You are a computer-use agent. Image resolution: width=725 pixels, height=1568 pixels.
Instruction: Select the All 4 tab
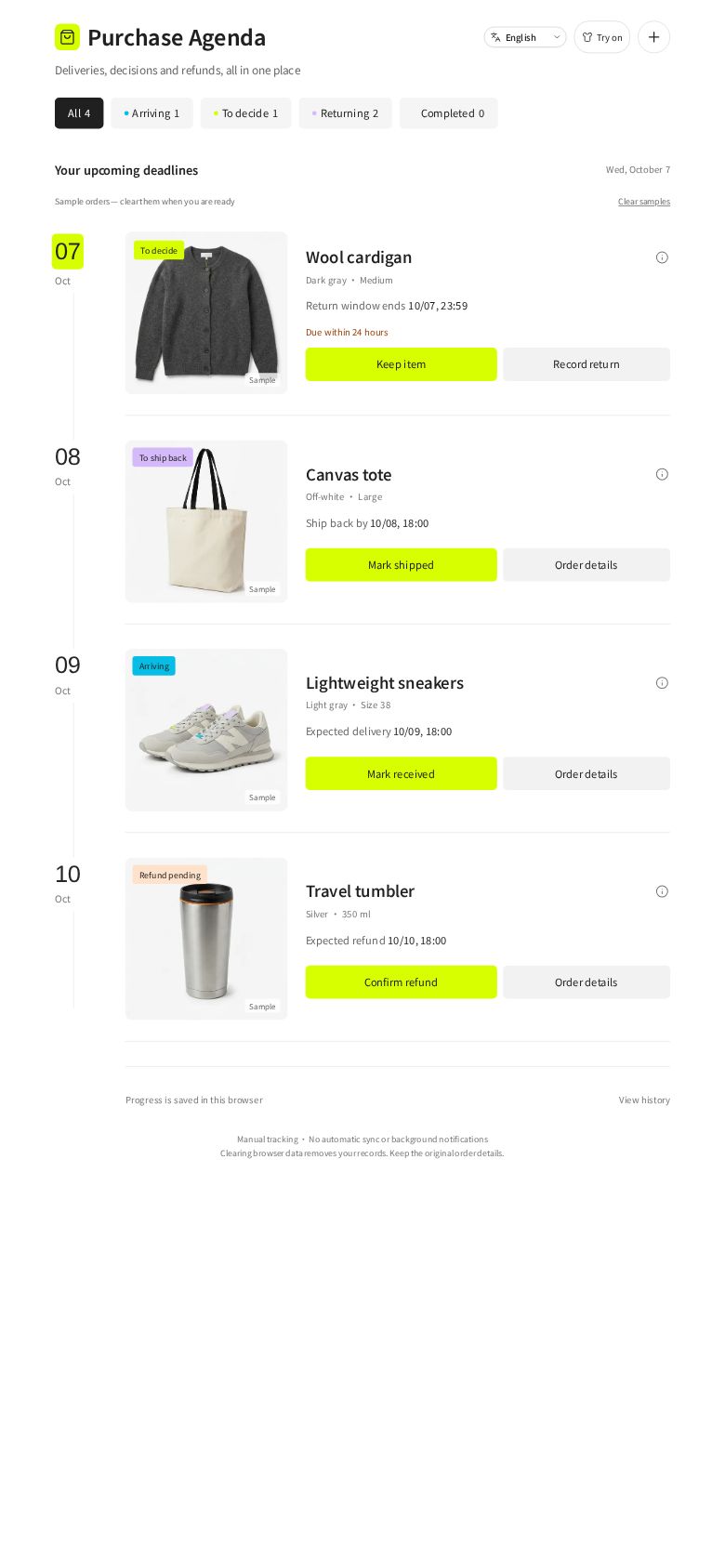click(79, 113)
